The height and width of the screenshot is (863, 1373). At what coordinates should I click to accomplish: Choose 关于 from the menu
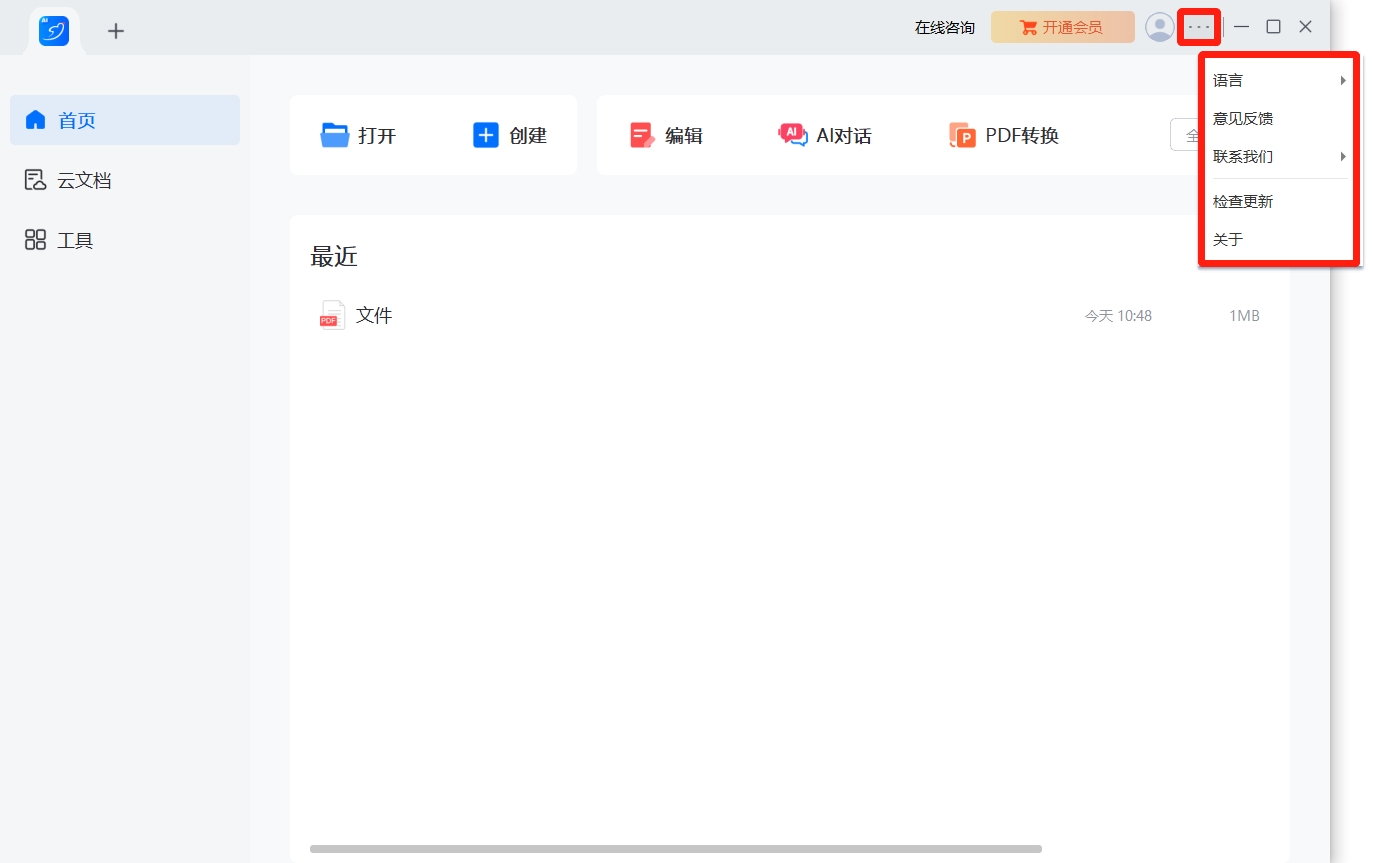point(1279,239)
